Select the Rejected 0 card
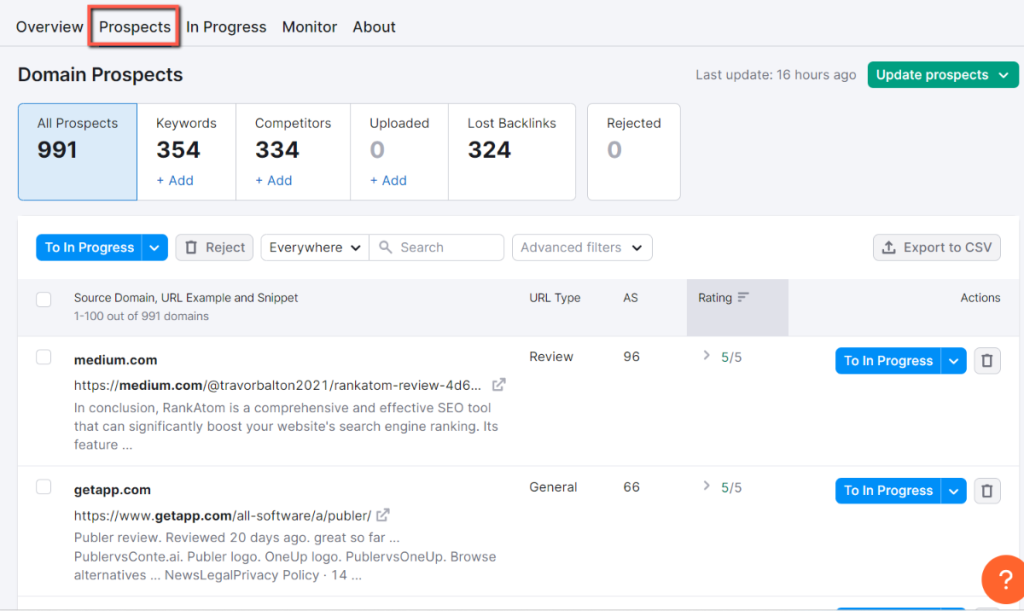Screen dimensions: 1024x611 pyautogui.click(x=633, y=151)
